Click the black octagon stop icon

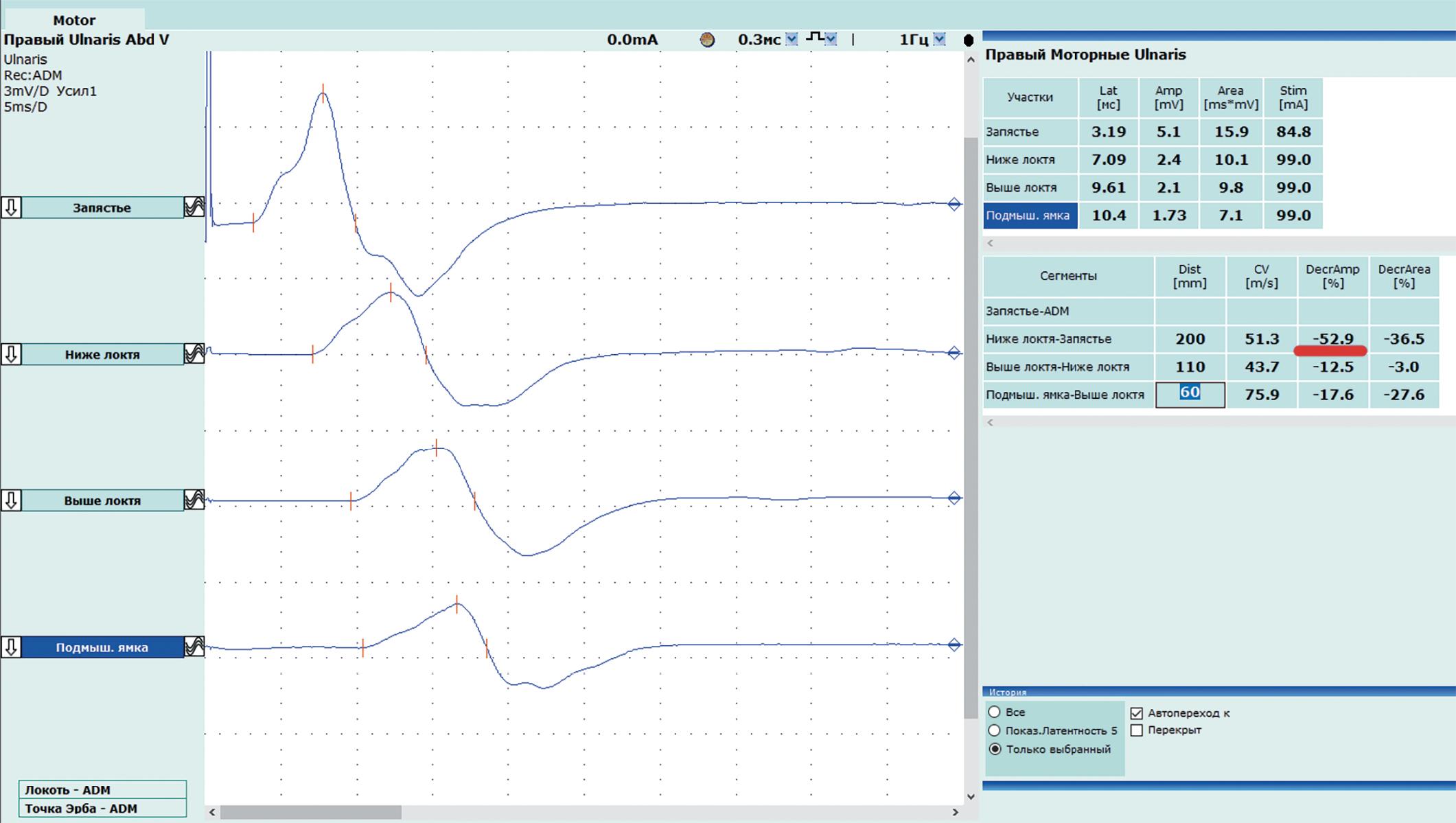[968, 40]
